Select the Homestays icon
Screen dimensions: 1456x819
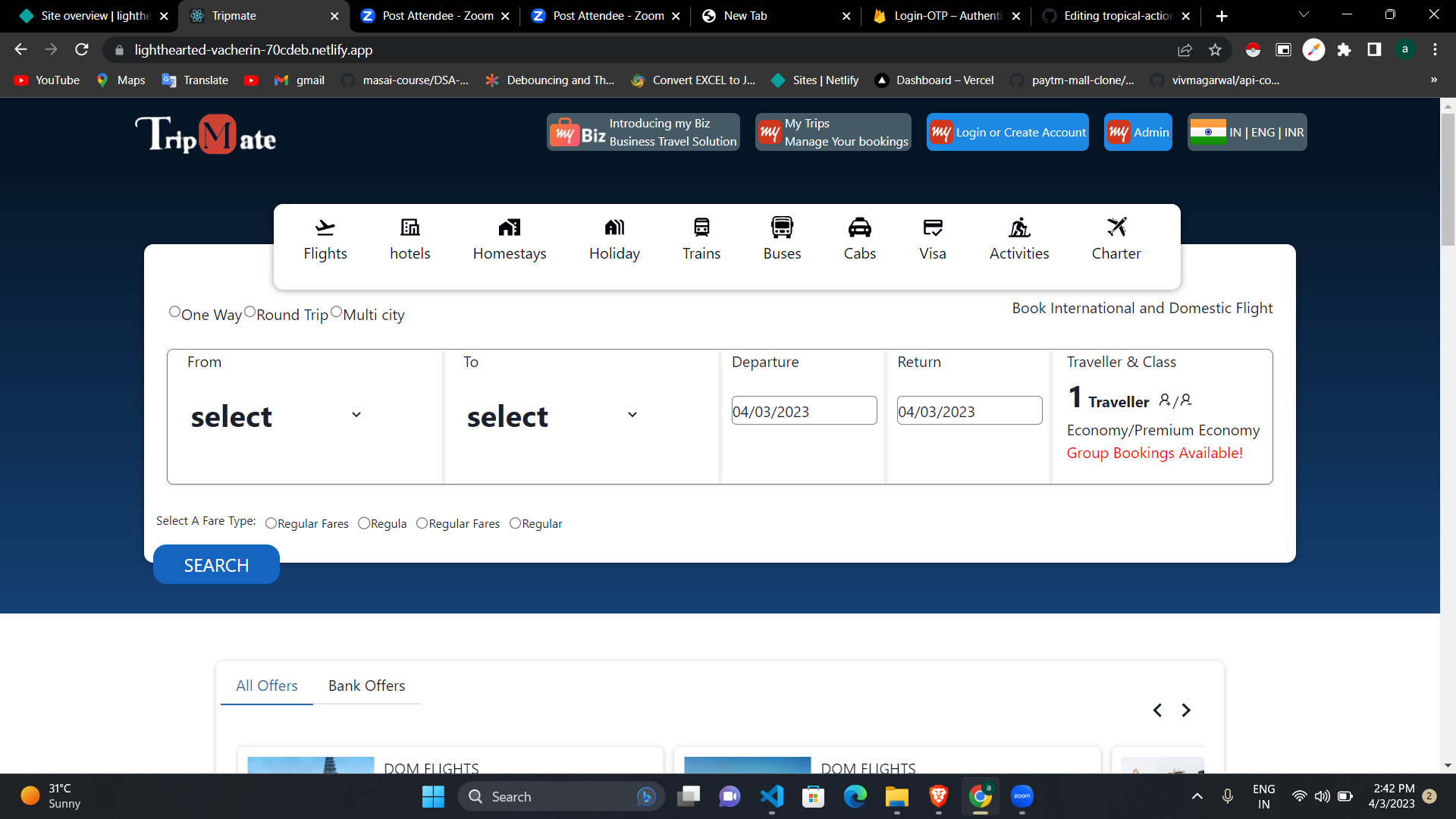509,237
